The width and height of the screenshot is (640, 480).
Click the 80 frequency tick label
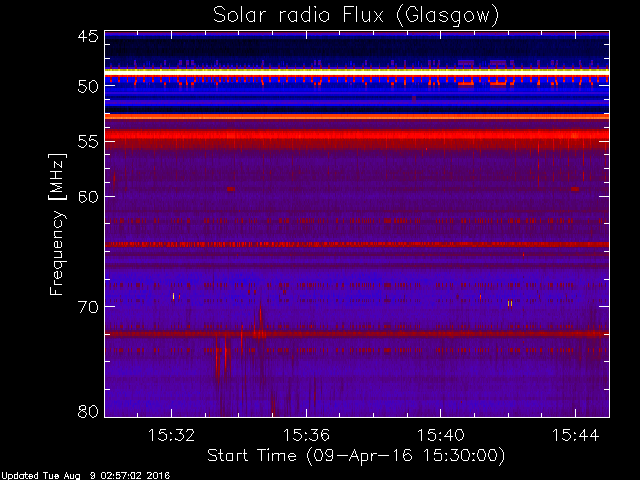(x=88, y=411)
